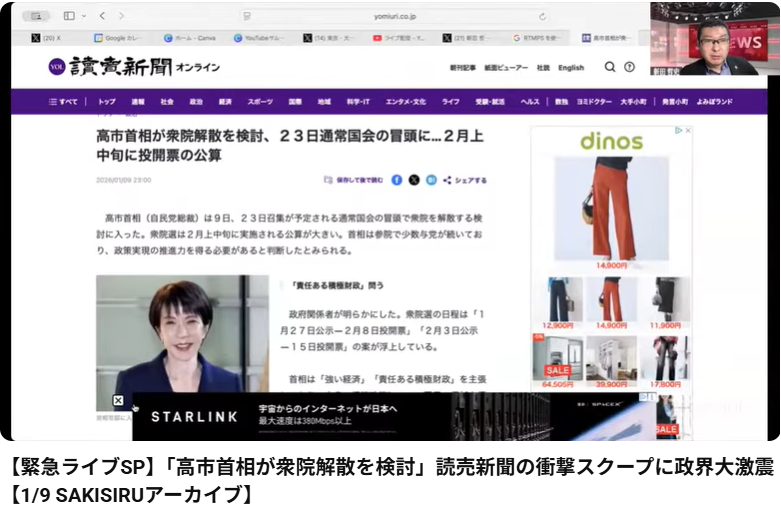The image size is (781, 505).
Task: Expand the シェアする share options
Action: 464,180
